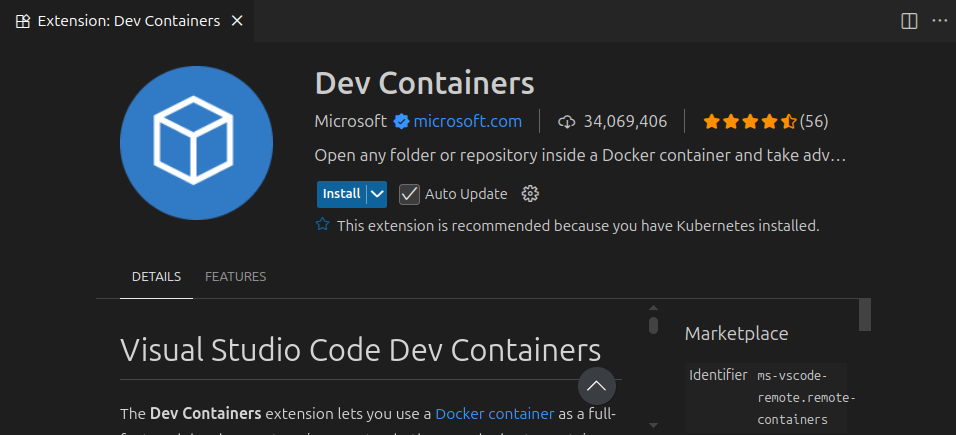Click the Kubernetes recommendation message
This screenshot has width=956, height=435.
[578, 226]
